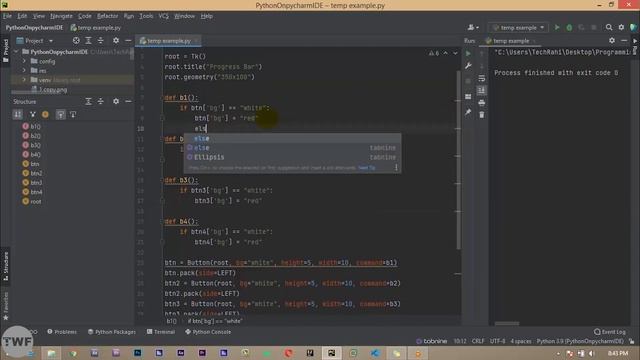Click the Python 3.9 interpreter status widget

coord(580,341)
